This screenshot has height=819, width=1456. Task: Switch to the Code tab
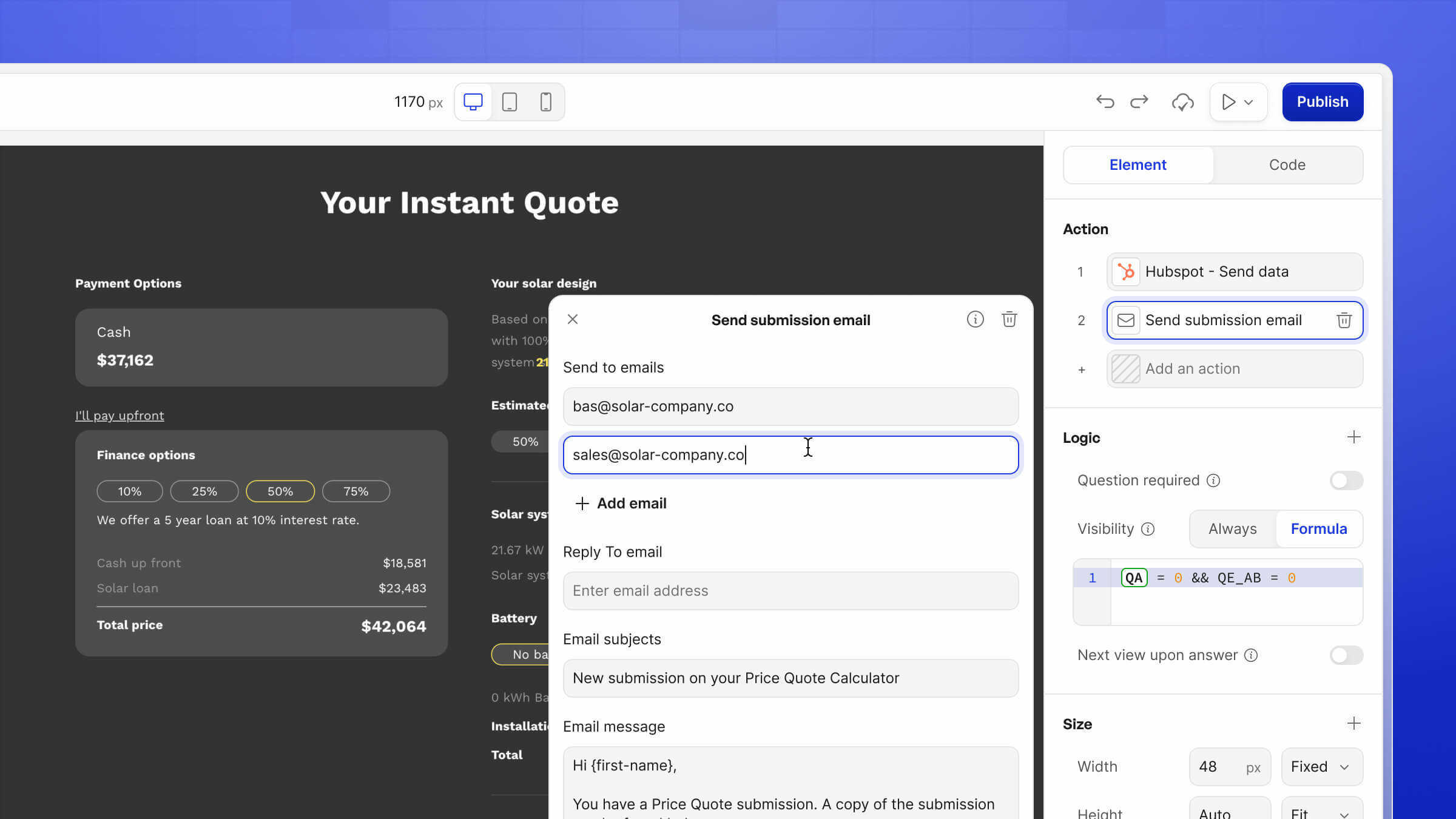coord(1287,165)
